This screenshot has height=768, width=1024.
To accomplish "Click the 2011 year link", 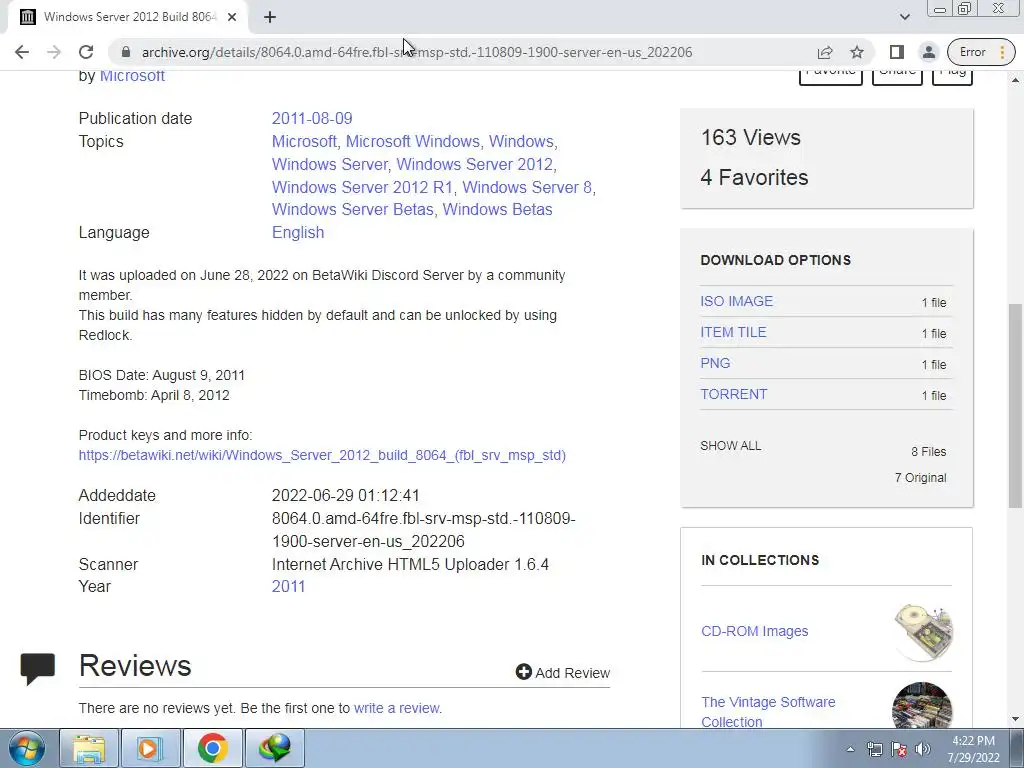I will pos(288,586).
